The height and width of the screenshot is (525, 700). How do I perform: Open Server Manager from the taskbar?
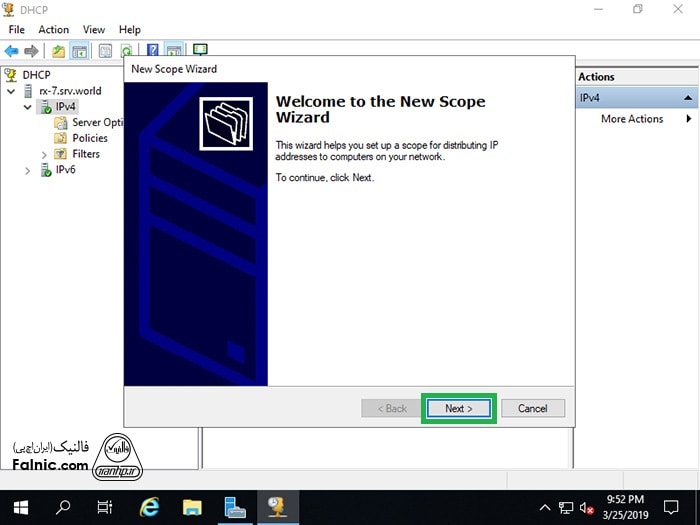tap(235, 507)
